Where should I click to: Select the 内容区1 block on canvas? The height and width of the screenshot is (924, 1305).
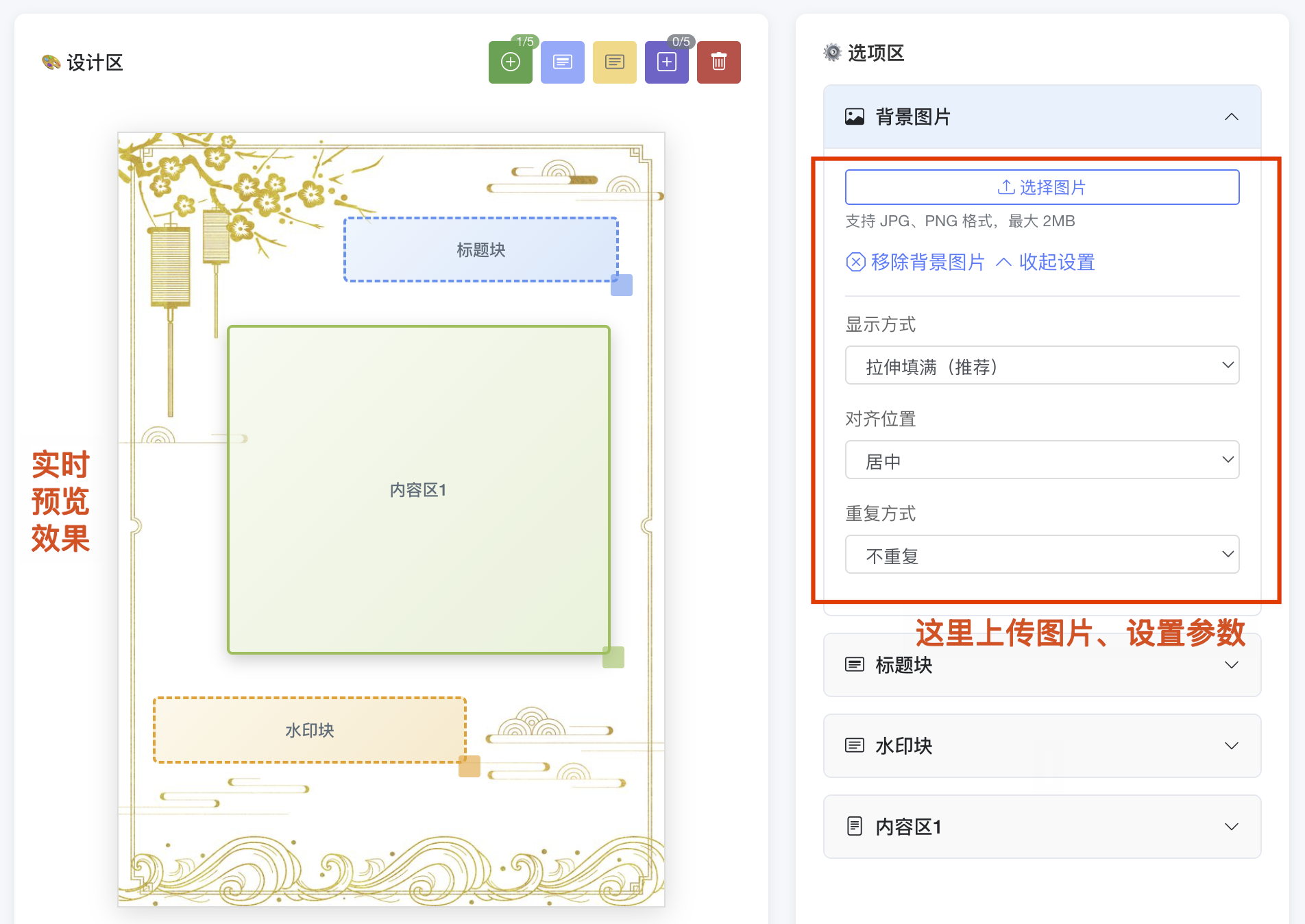tap(418, 489)
